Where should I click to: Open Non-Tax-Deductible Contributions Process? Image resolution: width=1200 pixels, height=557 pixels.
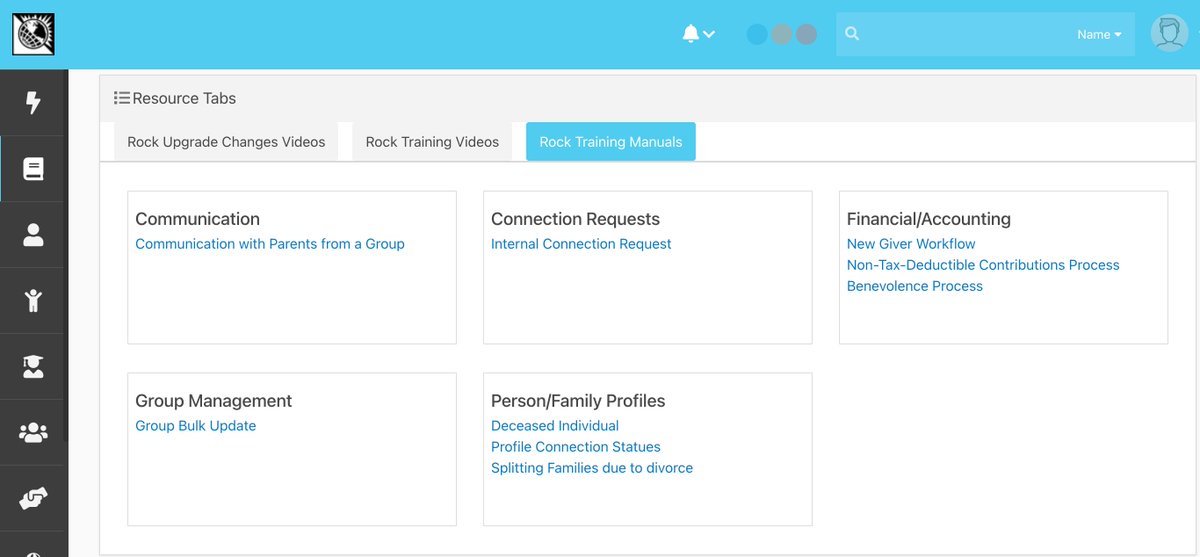[983, 265]
